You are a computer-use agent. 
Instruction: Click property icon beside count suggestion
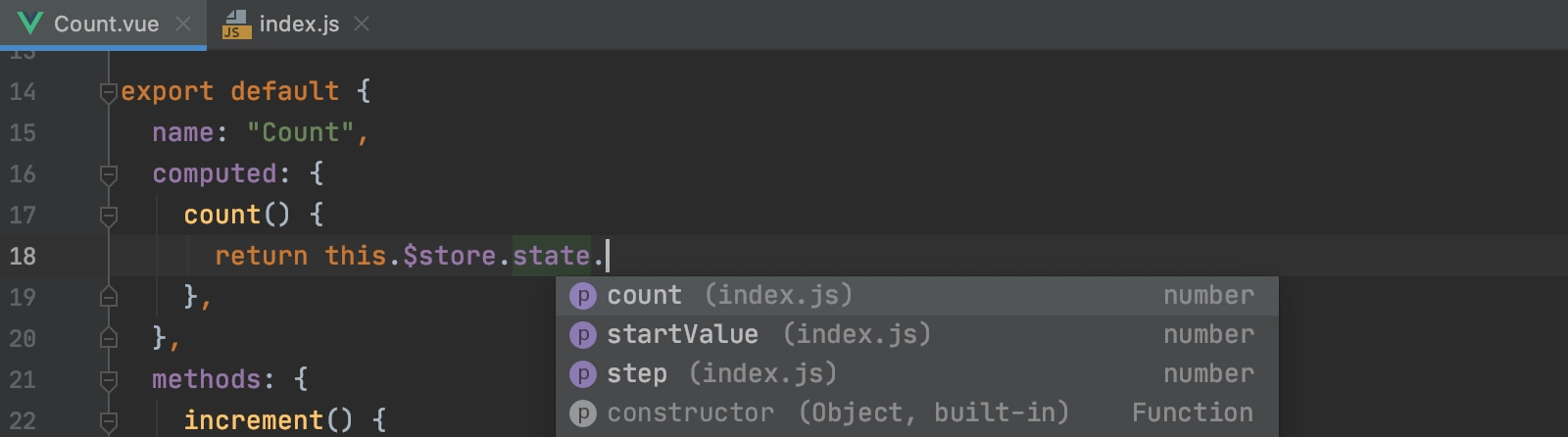[x=583, y=296]
